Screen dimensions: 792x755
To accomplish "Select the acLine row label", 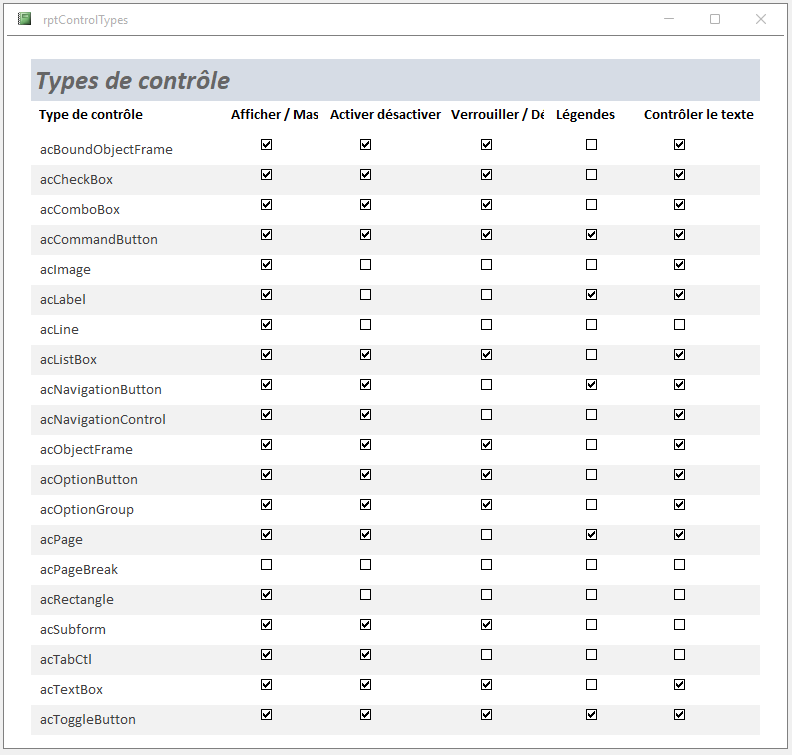I will [59, 330].
